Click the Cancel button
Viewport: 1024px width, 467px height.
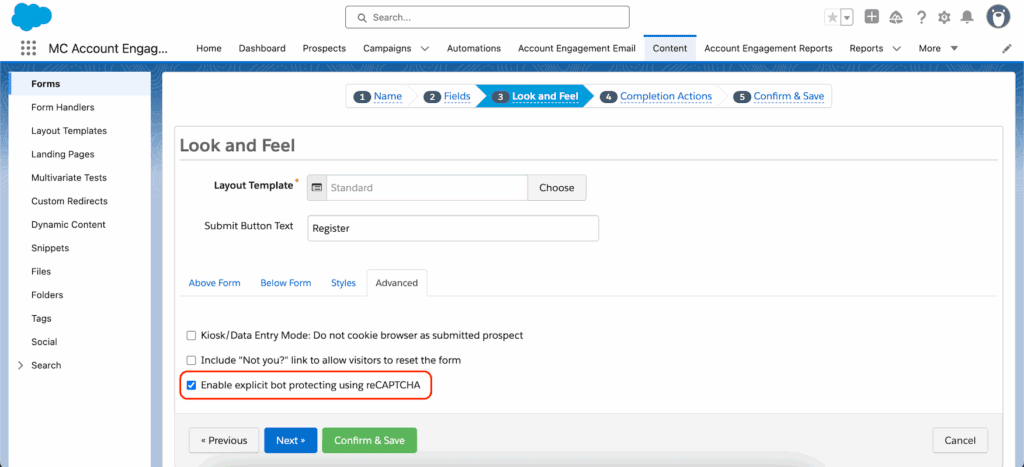tap(960, 441)
